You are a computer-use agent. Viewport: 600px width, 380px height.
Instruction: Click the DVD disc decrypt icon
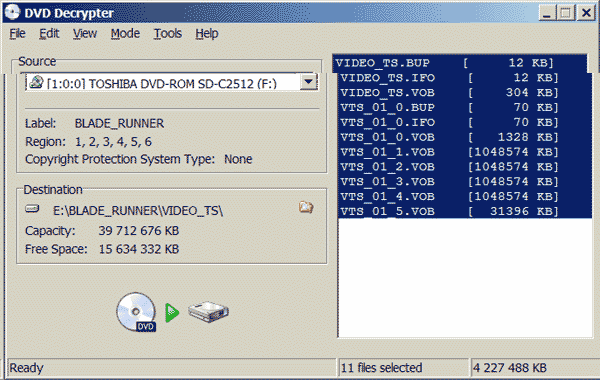[136, 312]
